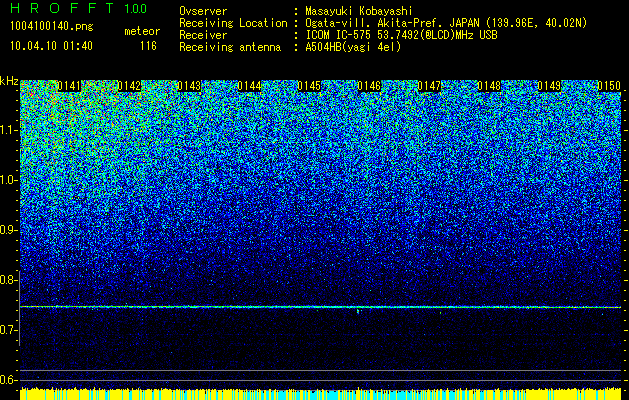Click the 0147 time marker
This screenshot has width=629, height=400.
(x=429, y=86)
